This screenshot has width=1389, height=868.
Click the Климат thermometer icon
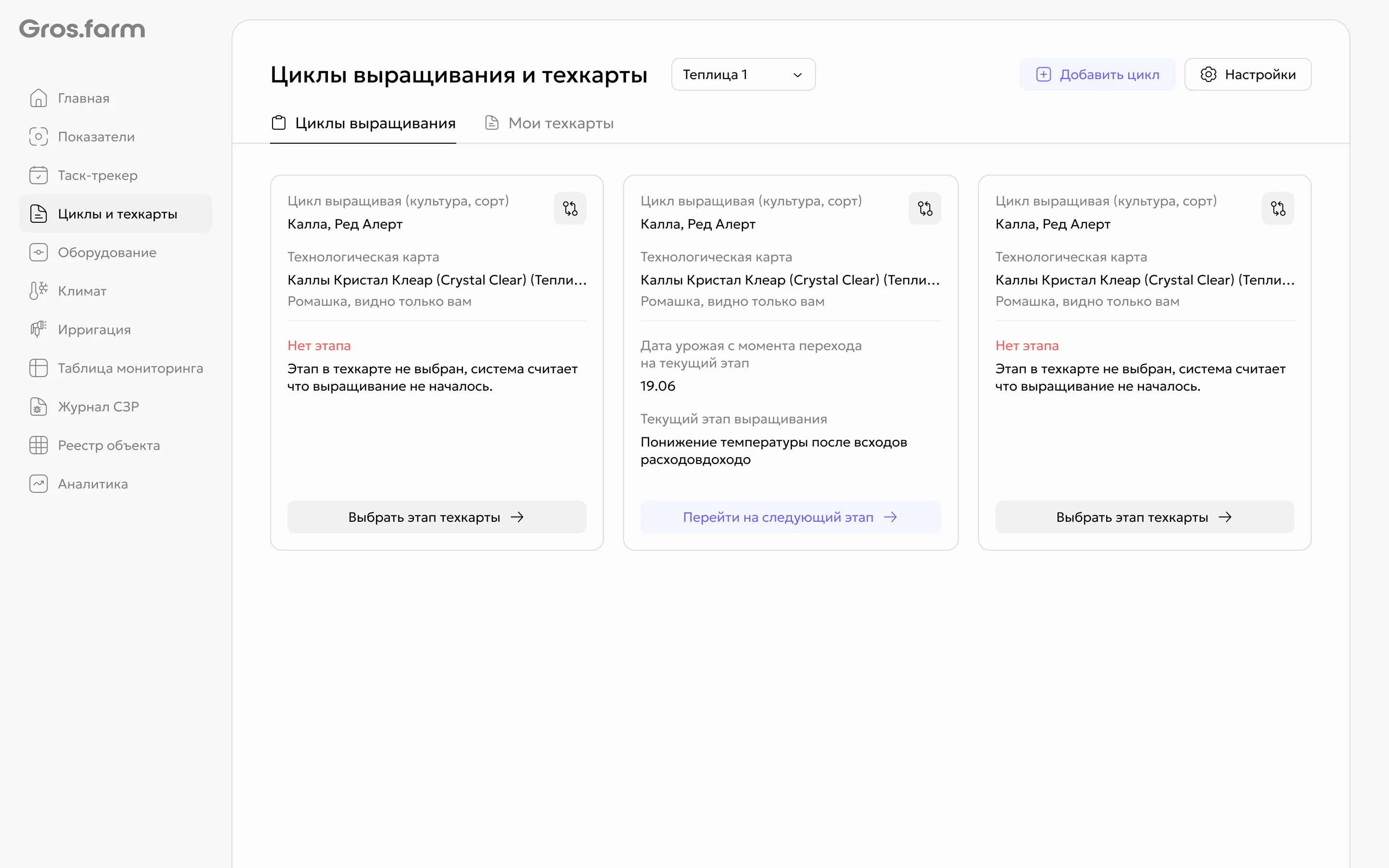[39, 290]
